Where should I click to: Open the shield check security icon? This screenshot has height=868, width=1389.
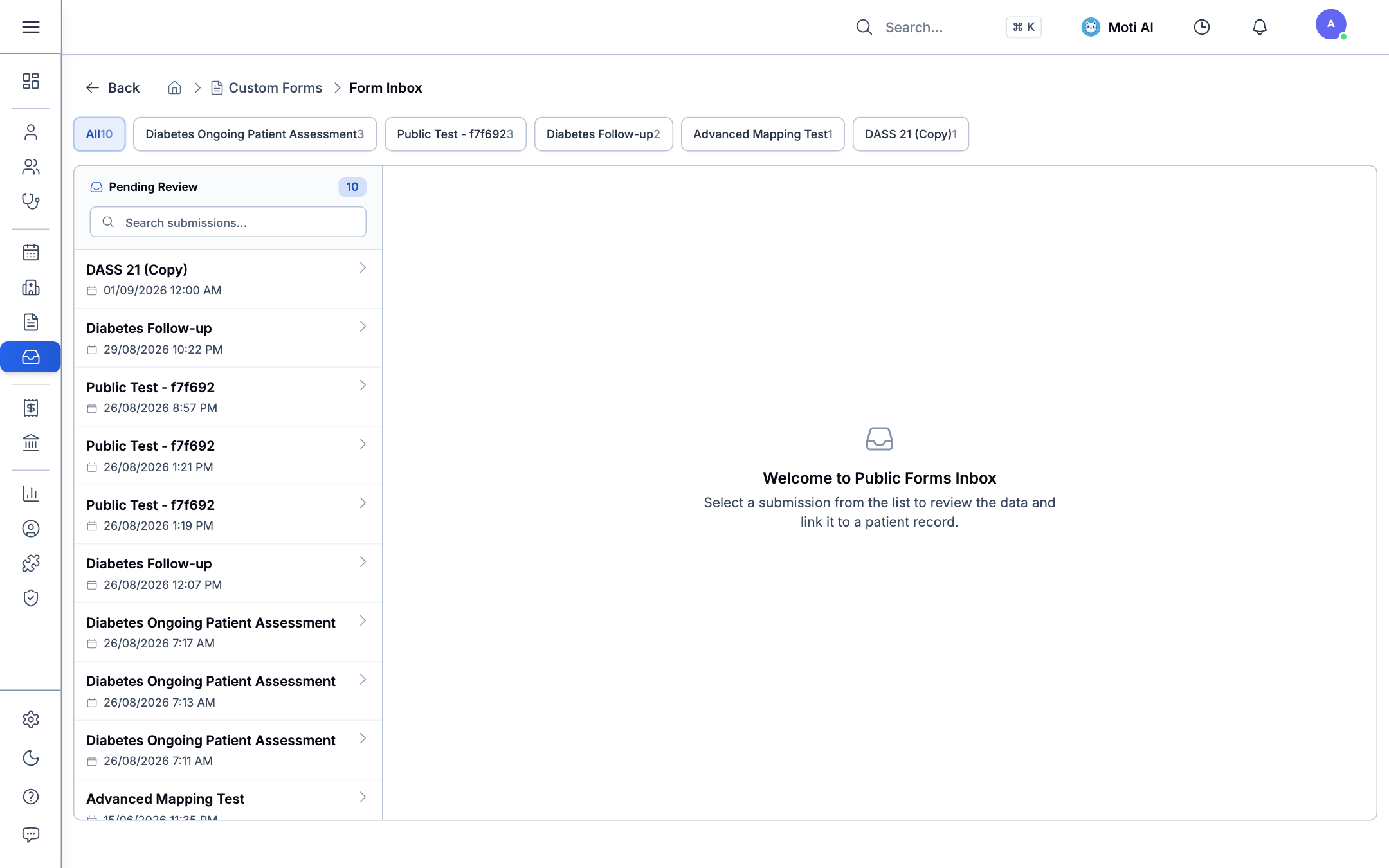click(30, 598)
